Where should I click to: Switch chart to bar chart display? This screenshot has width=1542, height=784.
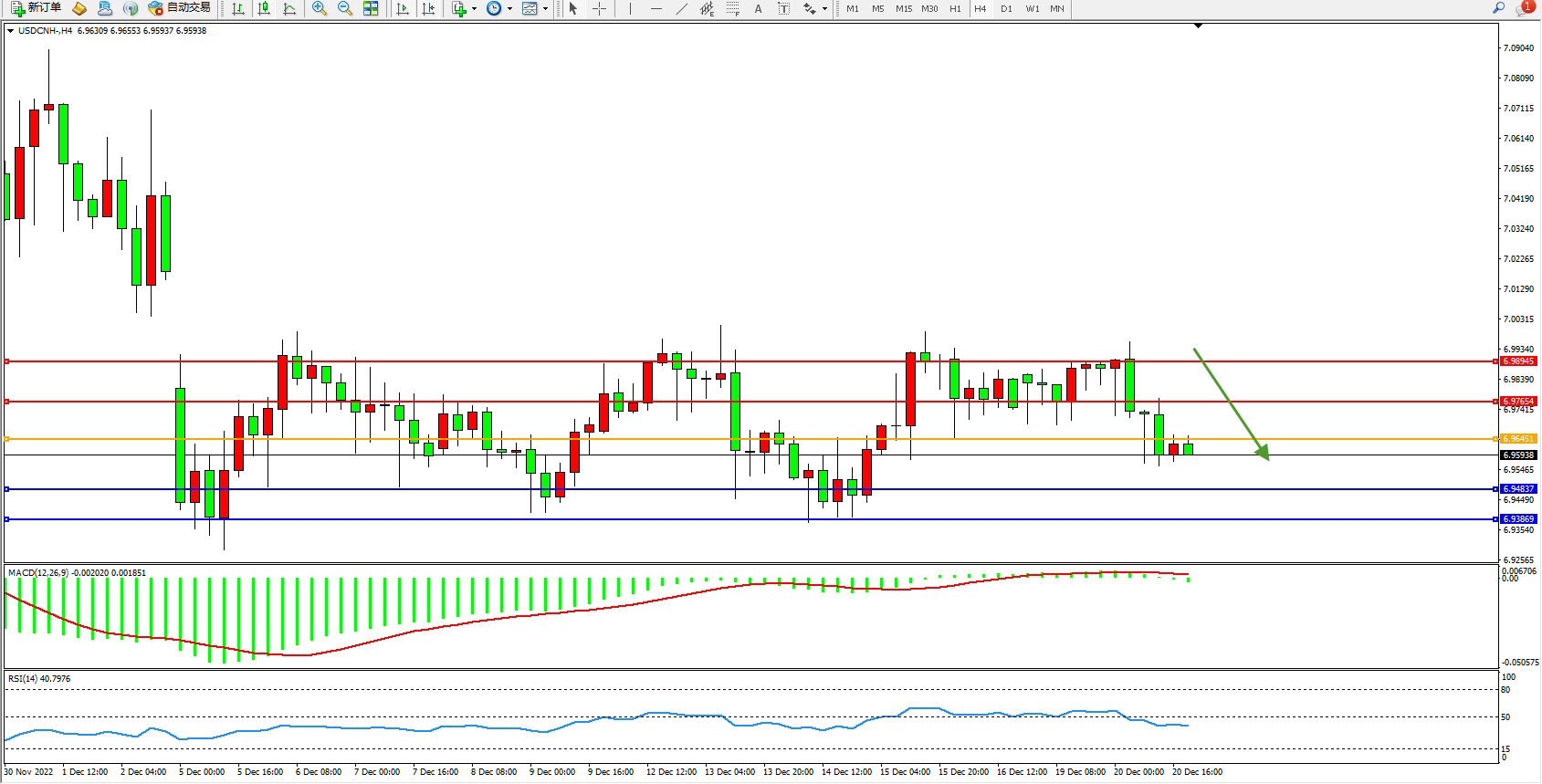(238, 8)
